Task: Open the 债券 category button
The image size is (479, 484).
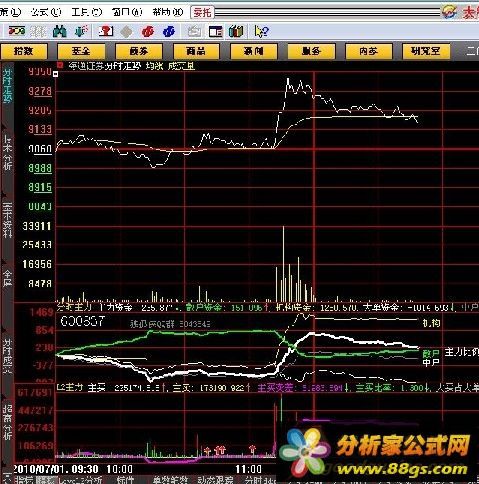Action: point(139,51)
